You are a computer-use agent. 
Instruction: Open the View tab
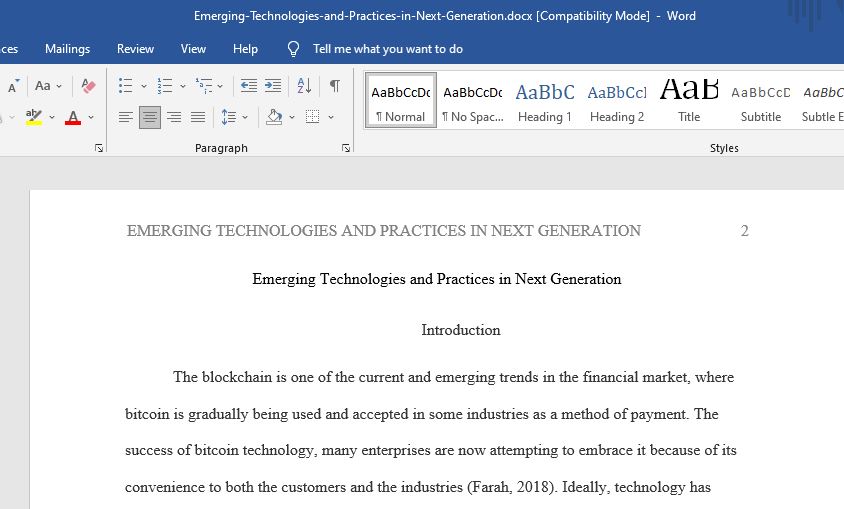point(193,49)
